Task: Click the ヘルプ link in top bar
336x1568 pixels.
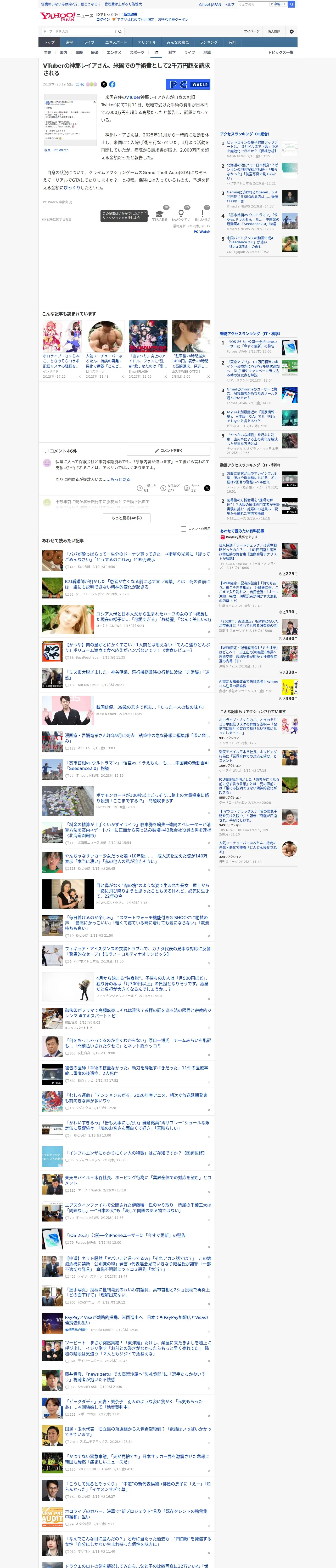Action: 229,4
